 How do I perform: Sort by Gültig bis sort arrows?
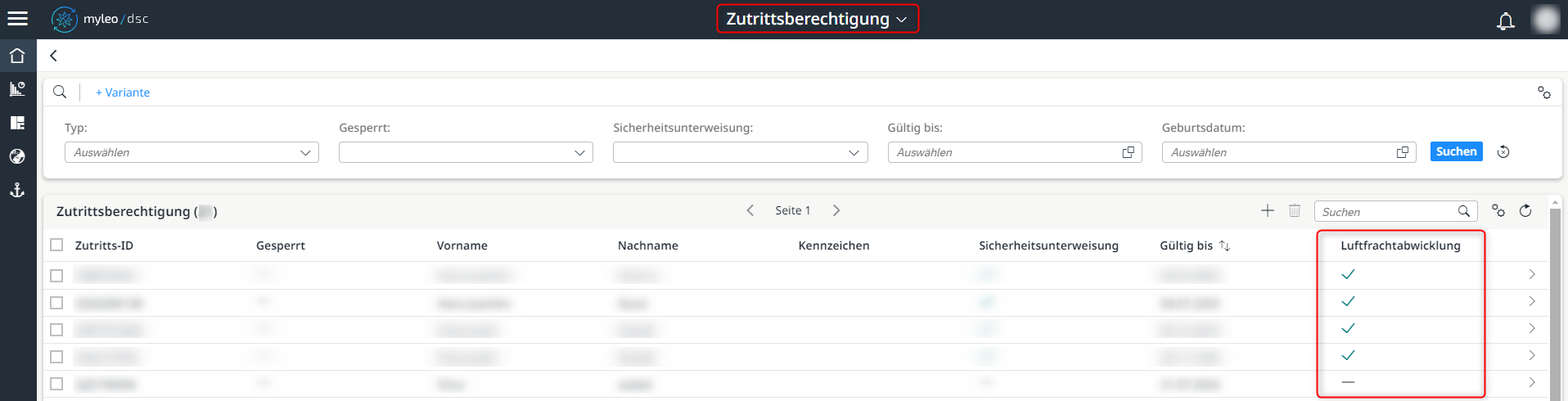coord(1225,246)
